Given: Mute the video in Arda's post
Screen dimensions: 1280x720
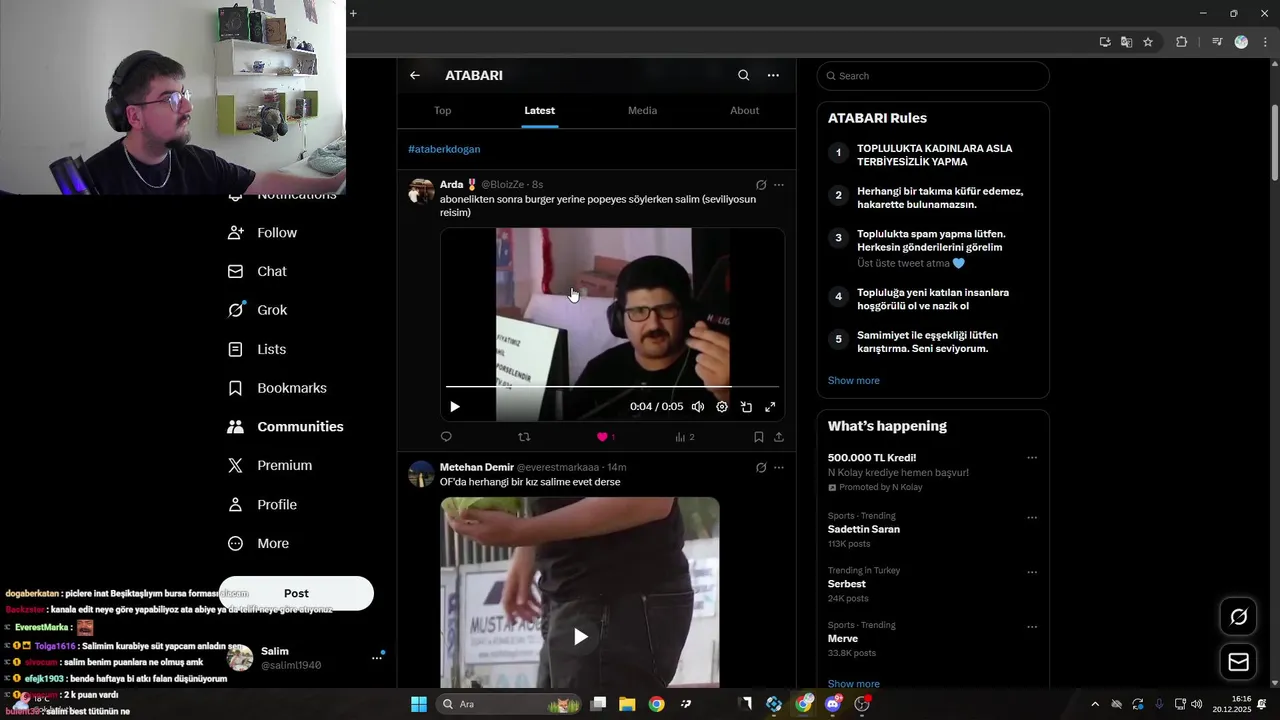Looking at the screenshot, I should (698, 407).
